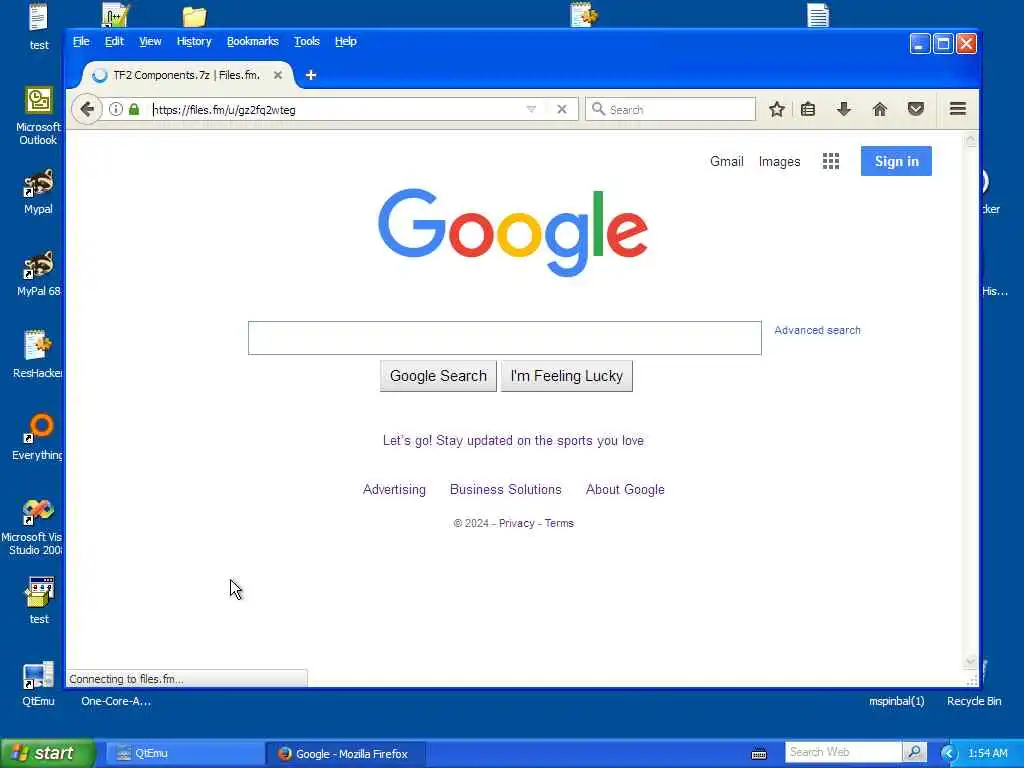The image size is (1024, 768).
Task: Open the Advanced search link
Action: point(817,330)
